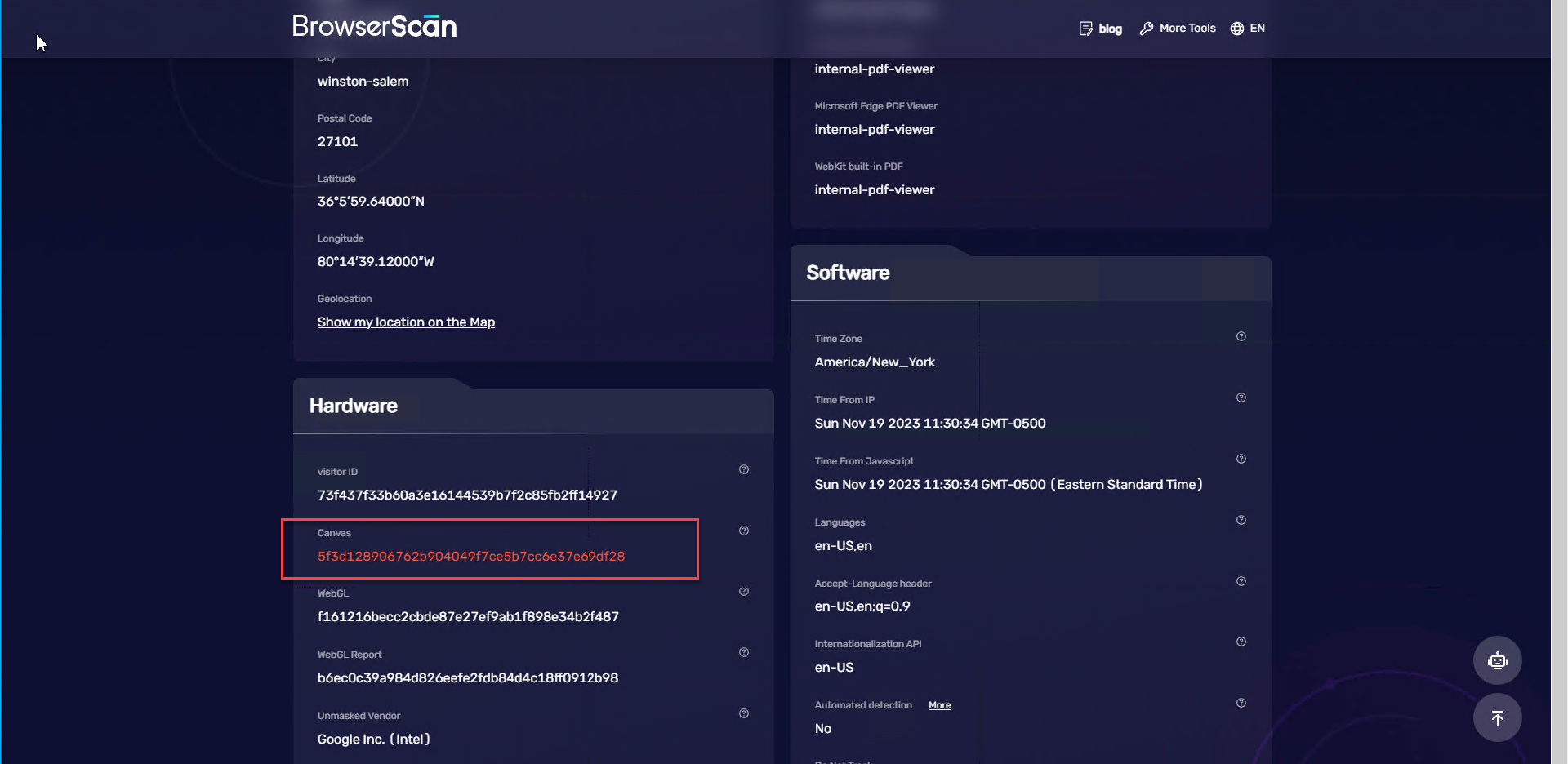Click the help icon next to Time Zone
Viewport: 1568px width, 764px height.
point(1241,336)
